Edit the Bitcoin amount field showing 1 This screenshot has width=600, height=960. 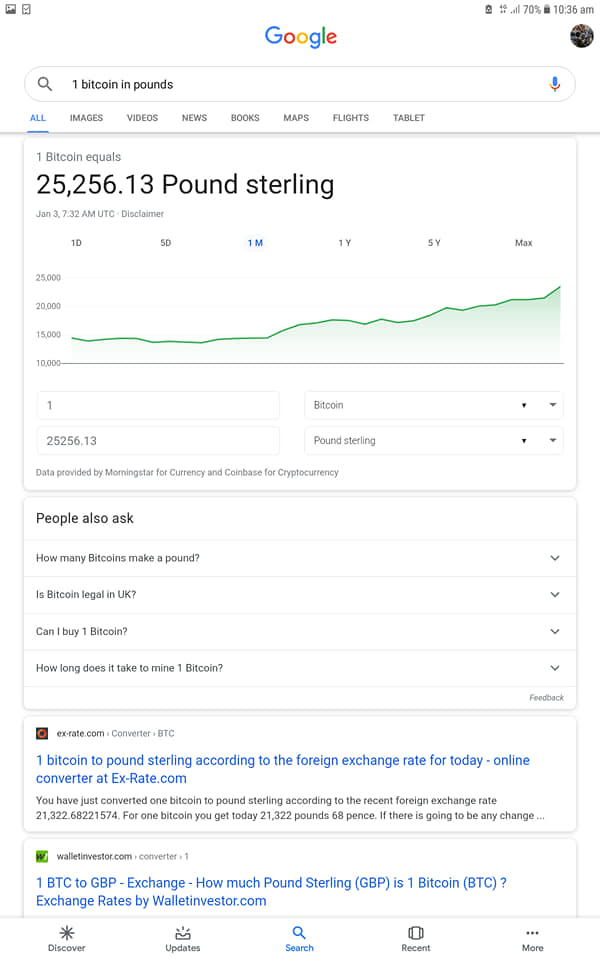pyautogui.click(x=159, y=405)
